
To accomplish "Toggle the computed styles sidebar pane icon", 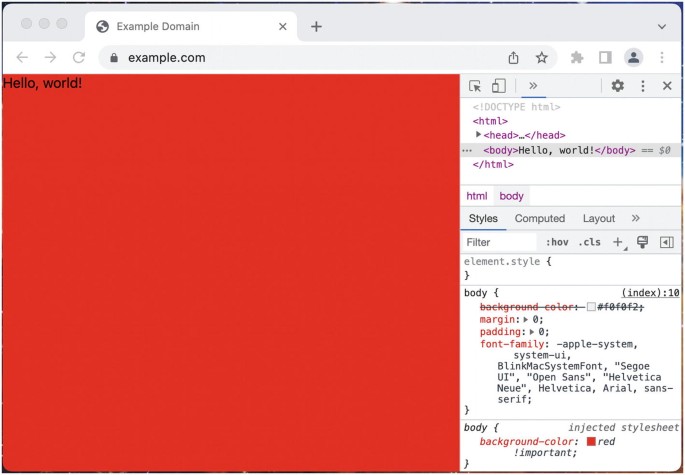I will (666, 242).
